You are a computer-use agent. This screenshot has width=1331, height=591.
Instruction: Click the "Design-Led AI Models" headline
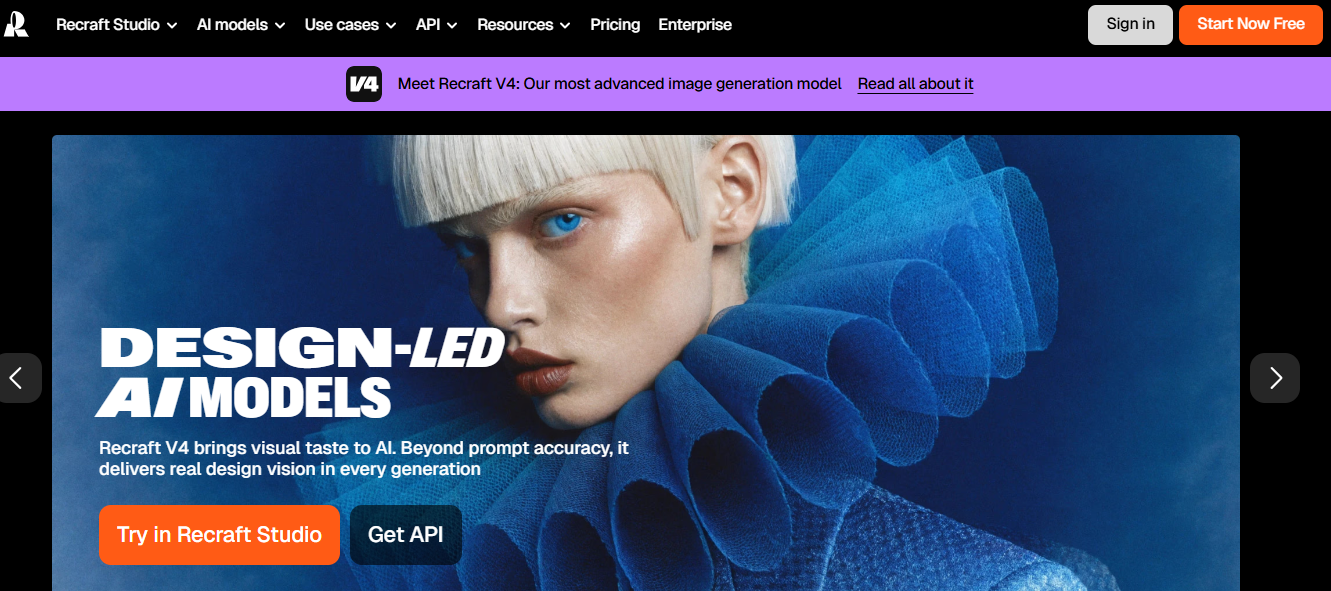(300, 372)
